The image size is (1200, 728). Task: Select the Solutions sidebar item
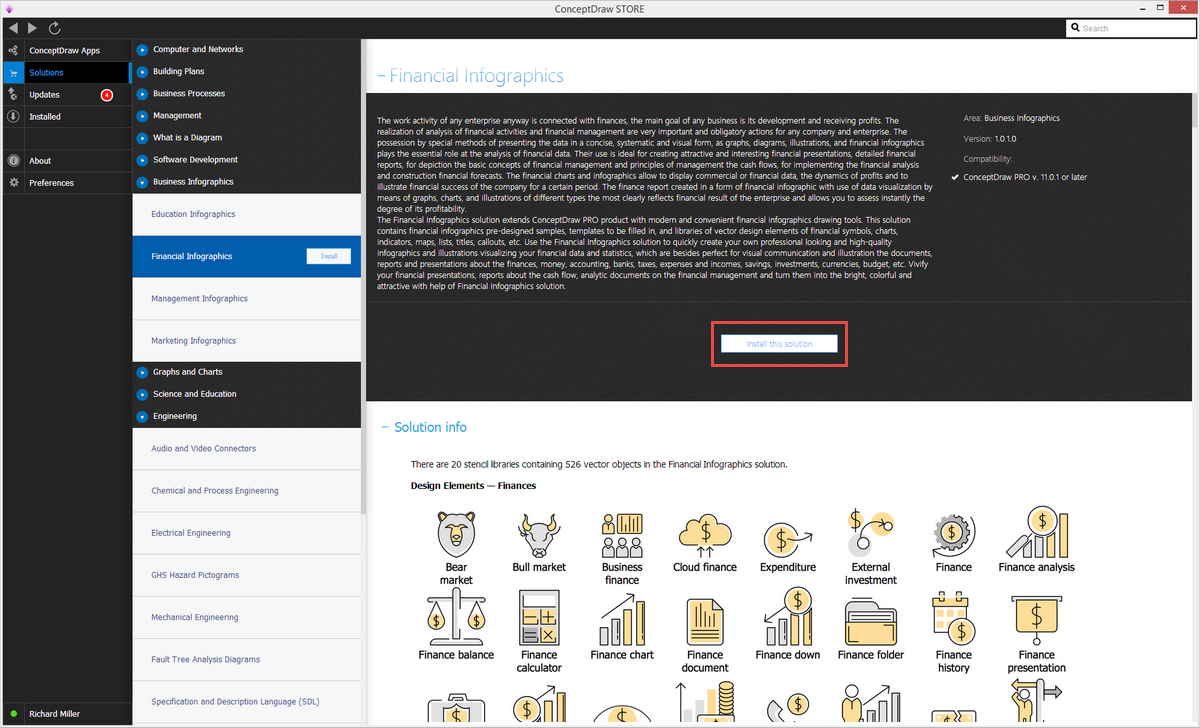coord(65,72)
